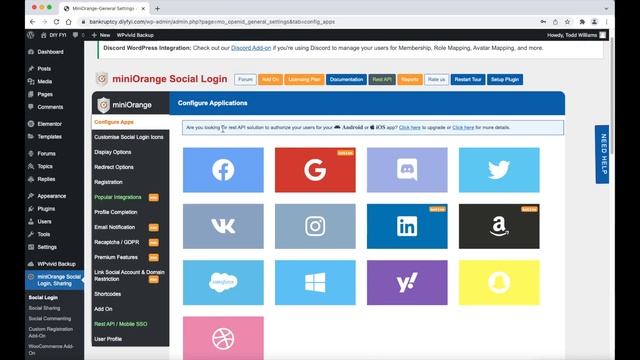Click the Rate us button

[436, 80]
